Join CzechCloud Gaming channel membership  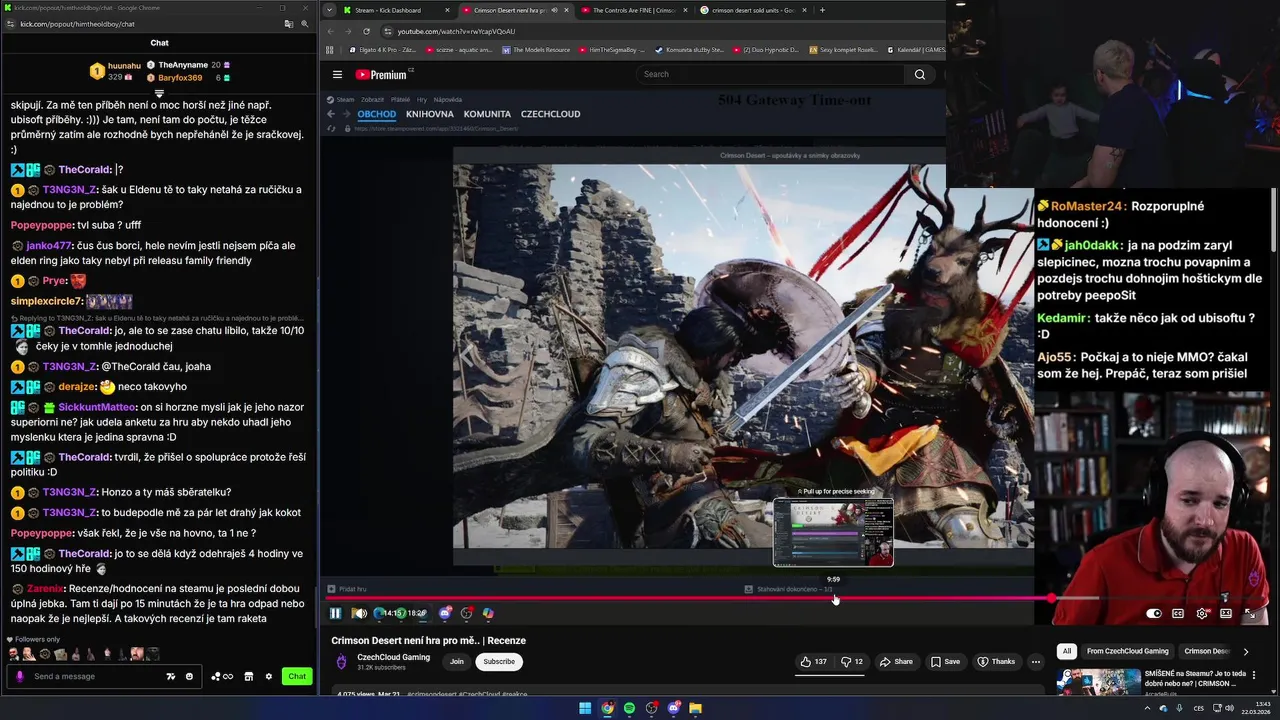coord(457,661)
